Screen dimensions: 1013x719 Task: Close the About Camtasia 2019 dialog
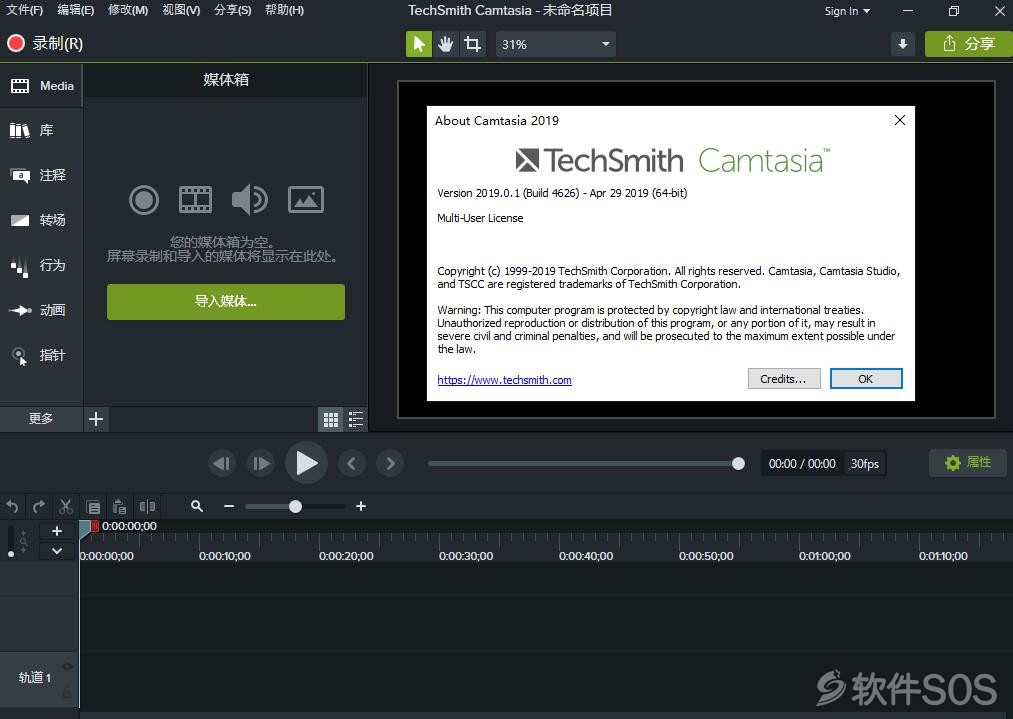pyautogui.click(x=899, y=120)
